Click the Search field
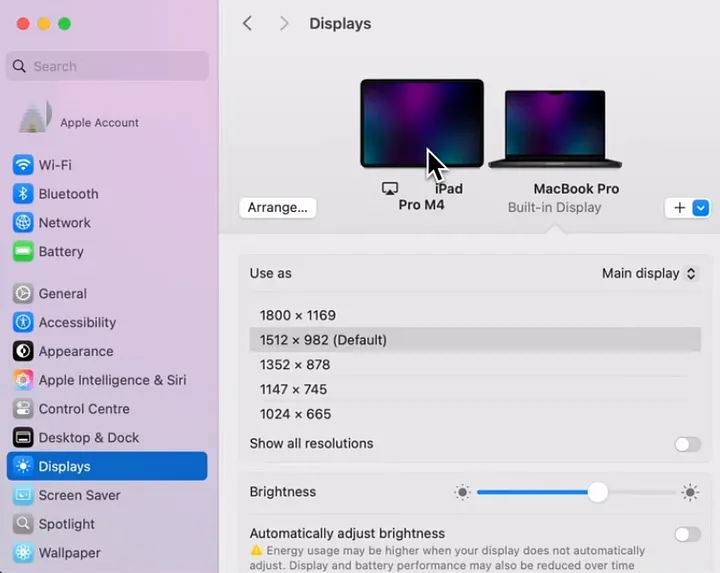 (x=107, y=66)
